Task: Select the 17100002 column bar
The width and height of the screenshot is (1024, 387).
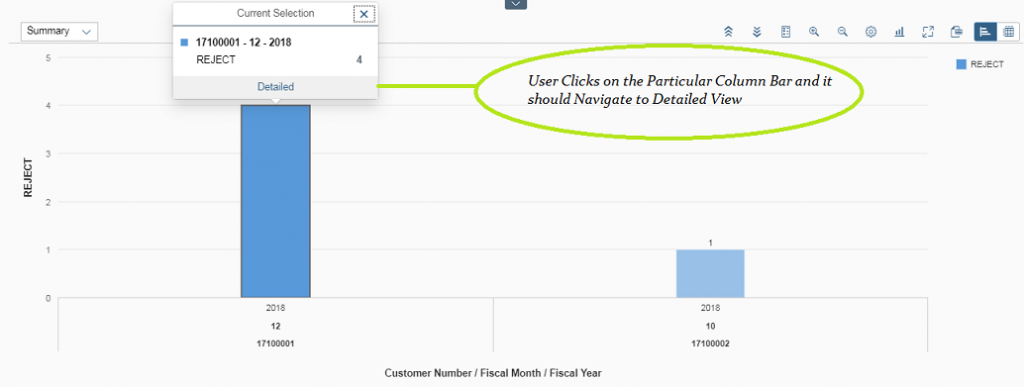Action: (710, 273)
